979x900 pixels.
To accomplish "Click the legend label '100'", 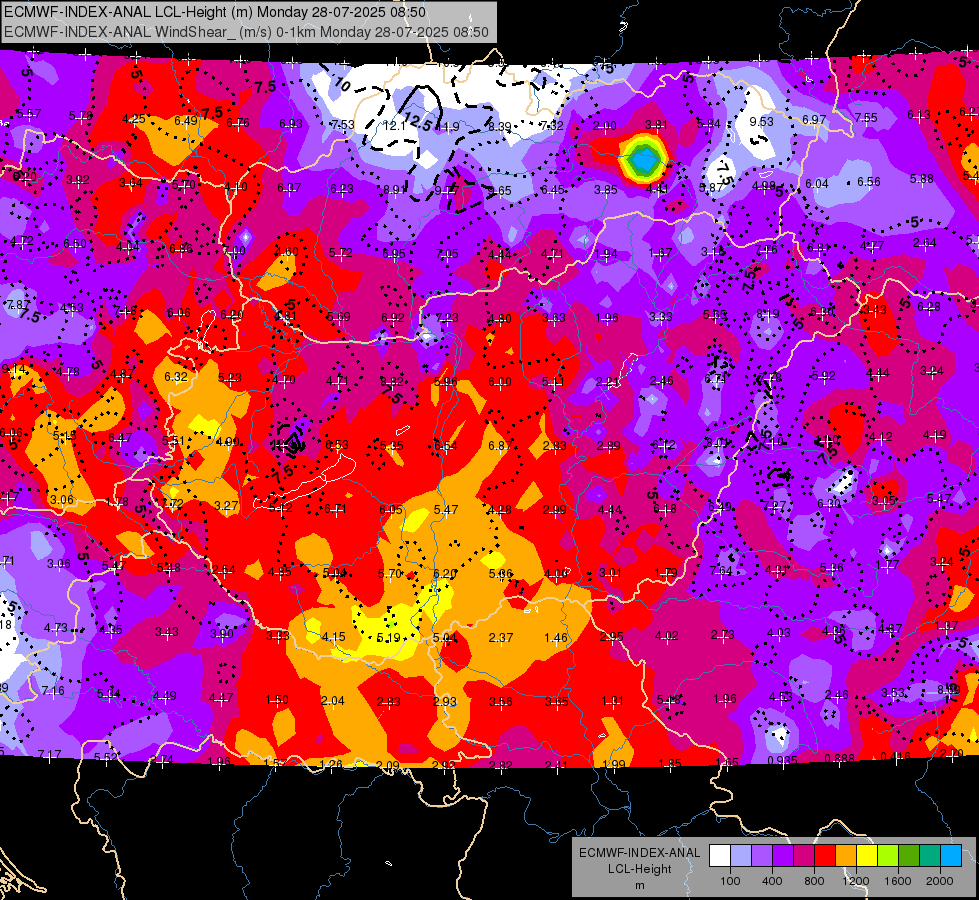I will [x=731, y=881].
